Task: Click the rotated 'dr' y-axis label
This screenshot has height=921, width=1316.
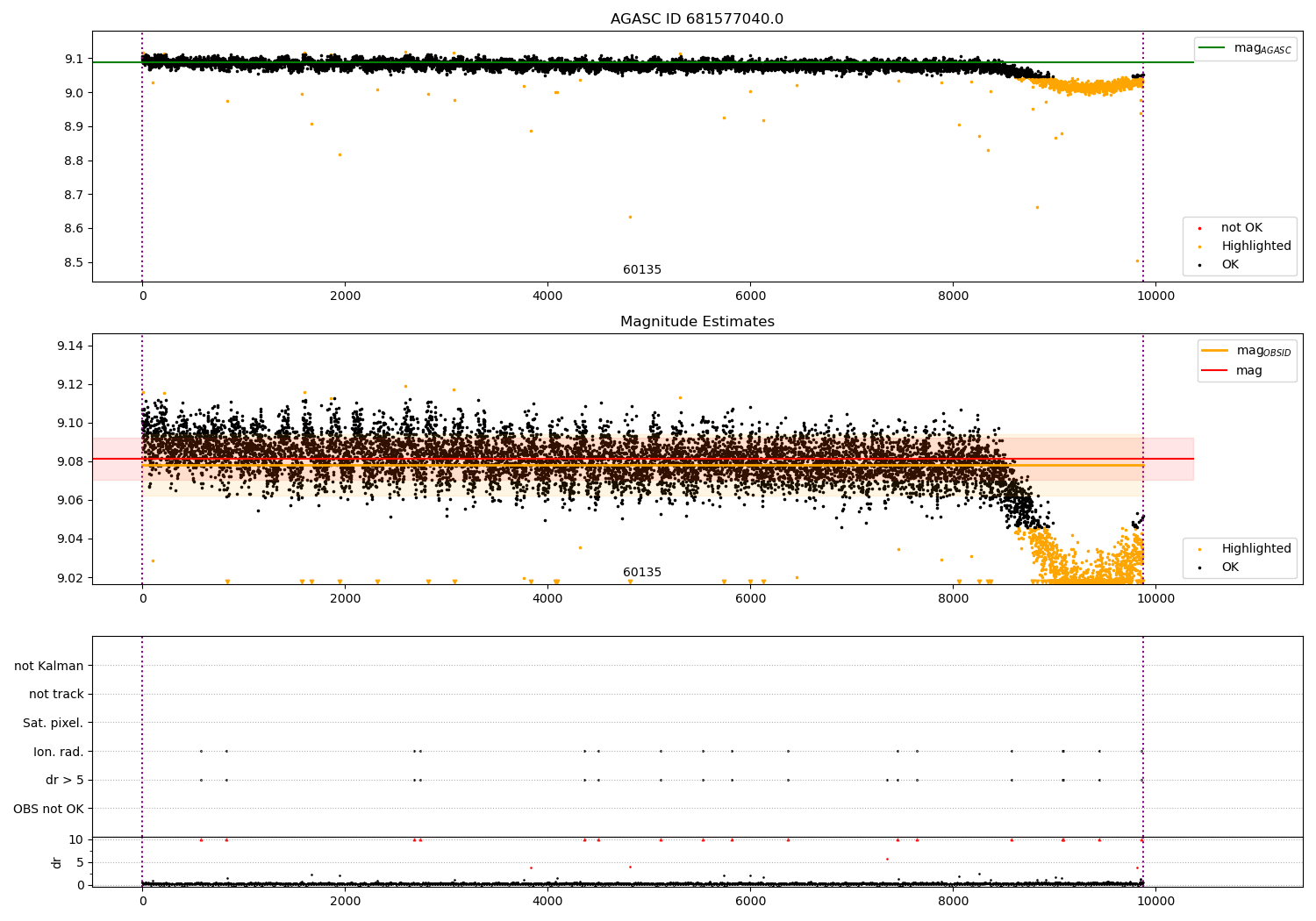Action: click(57, 862)
